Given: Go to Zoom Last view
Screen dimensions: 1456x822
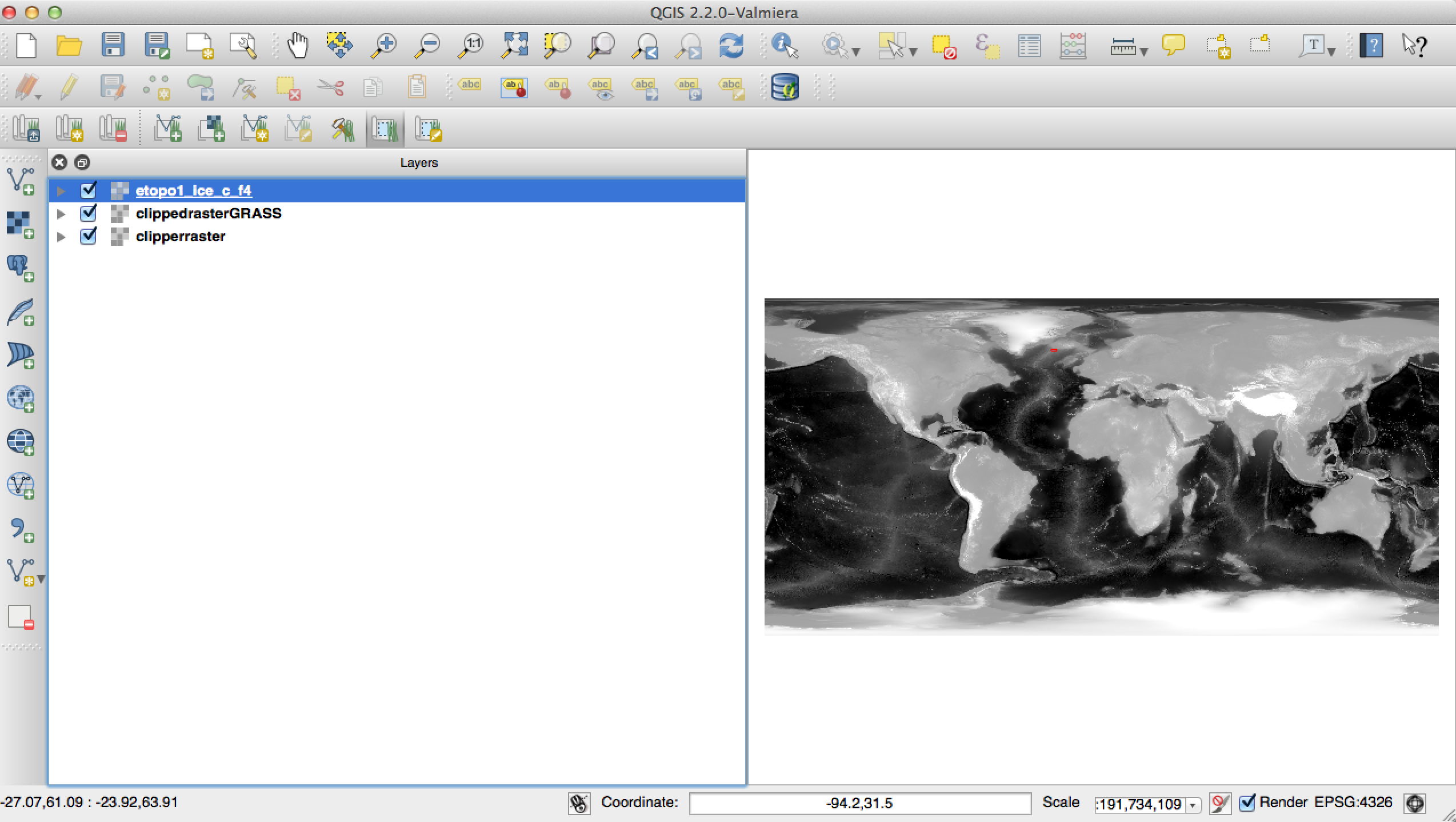Looking at the screenshot, I should [645, 45].
